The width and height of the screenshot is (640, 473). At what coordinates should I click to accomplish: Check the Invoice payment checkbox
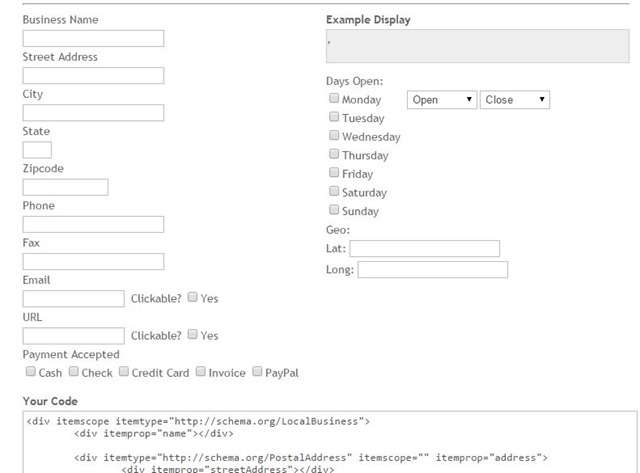click(200, 371)
